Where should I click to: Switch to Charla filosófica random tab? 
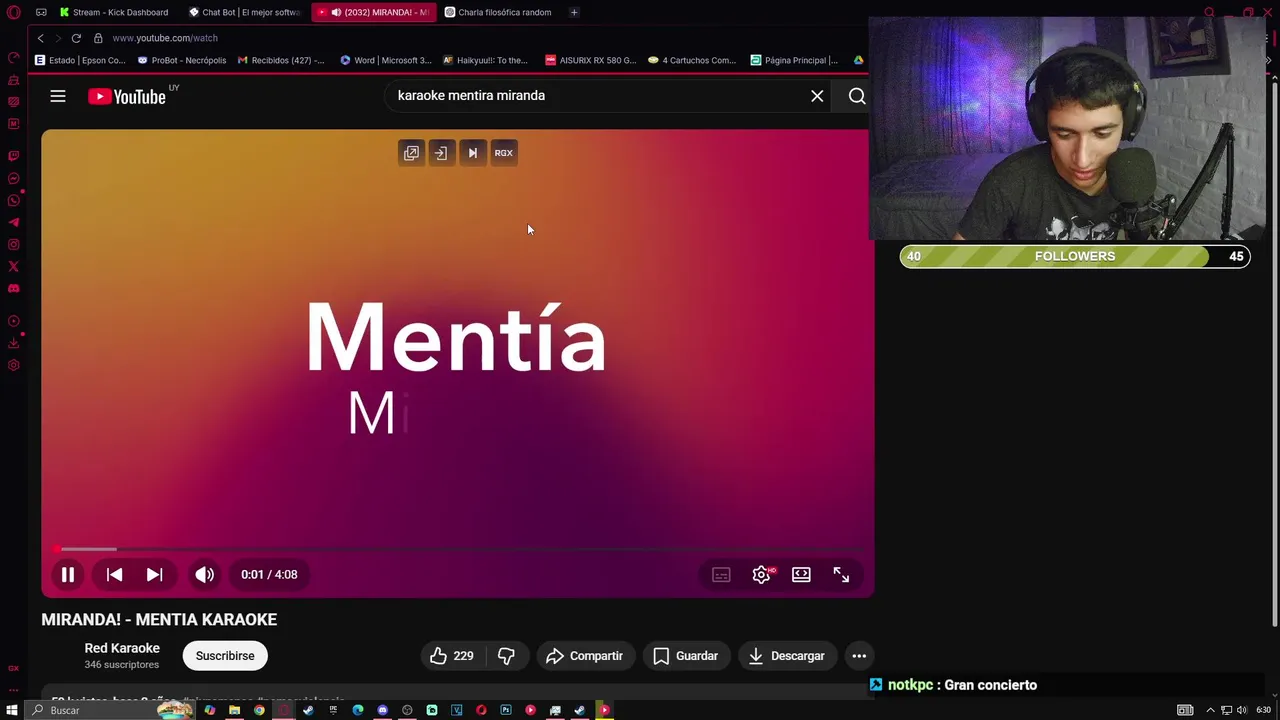pyautogui.click(x=499, y=12)
